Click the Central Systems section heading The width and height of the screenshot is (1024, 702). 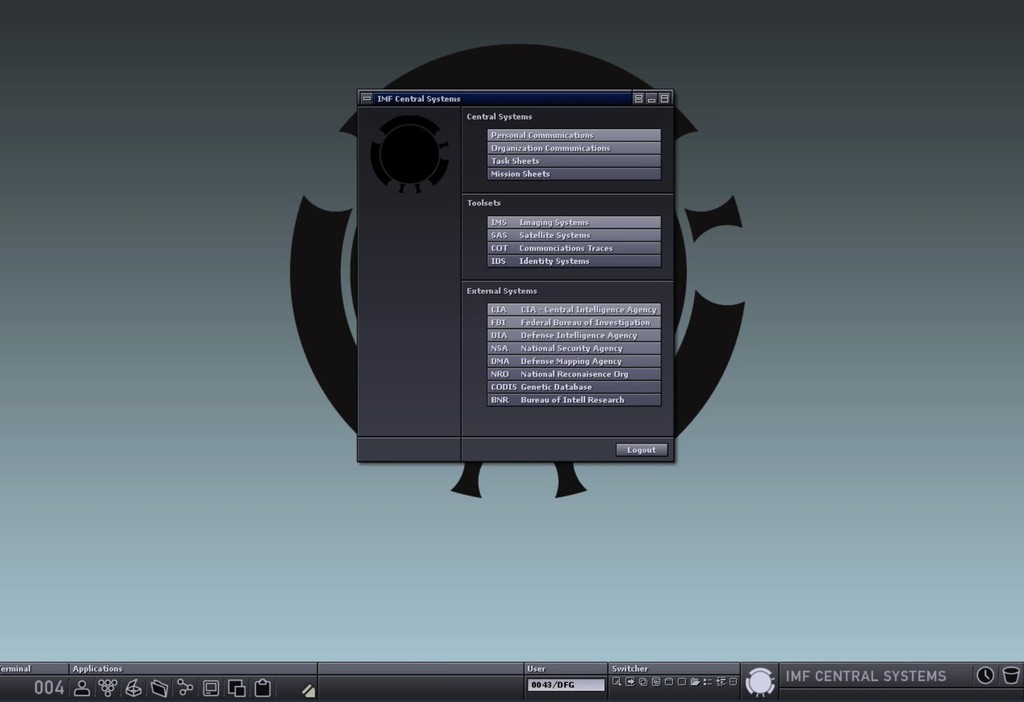pyautogui.click(x=500, y=117)
